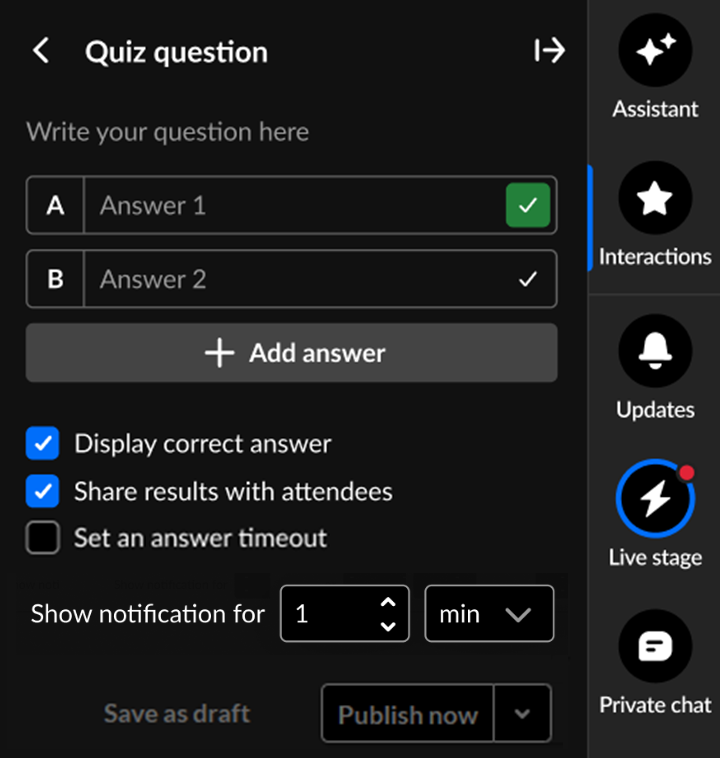This screenshot has height=758, width=720.
Task: Increase notification duration with up arrow
Action: [388, 602]
